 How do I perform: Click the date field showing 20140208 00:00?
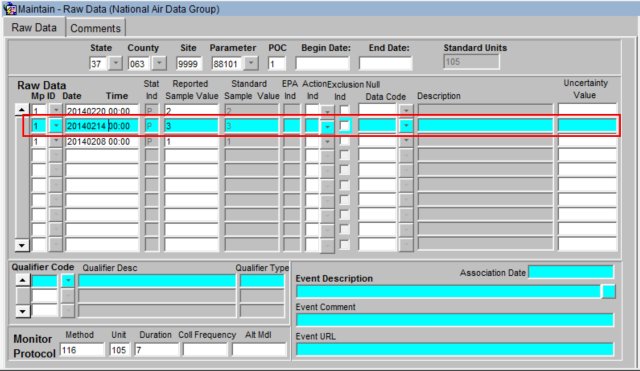pos(102,141)
